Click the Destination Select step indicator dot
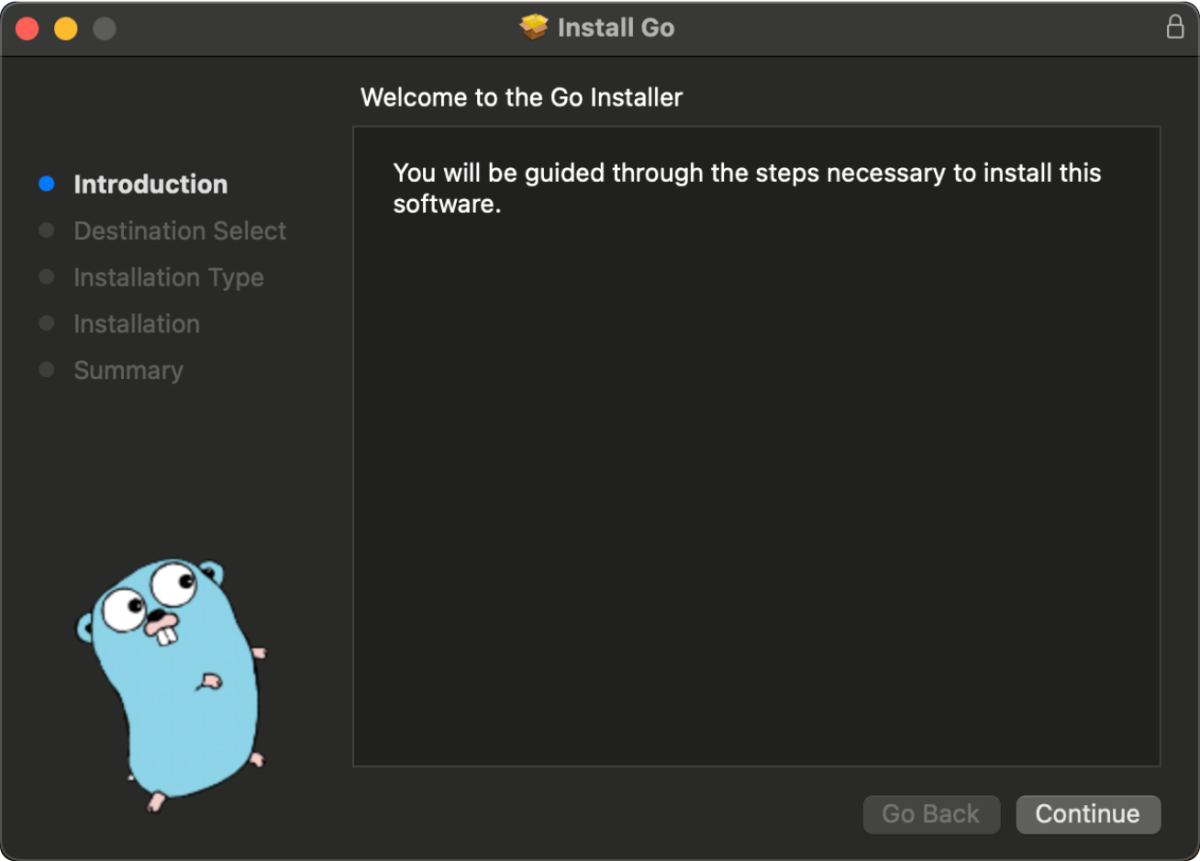1200x861 pixels. pyautogui.click(x=46, y=230)
